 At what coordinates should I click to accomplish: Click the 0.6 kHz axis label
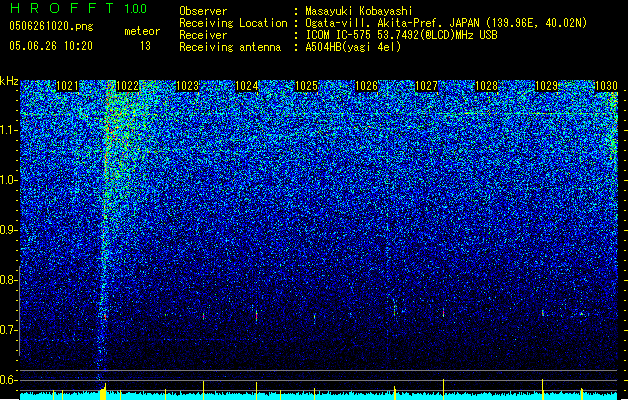pos(9,380)
